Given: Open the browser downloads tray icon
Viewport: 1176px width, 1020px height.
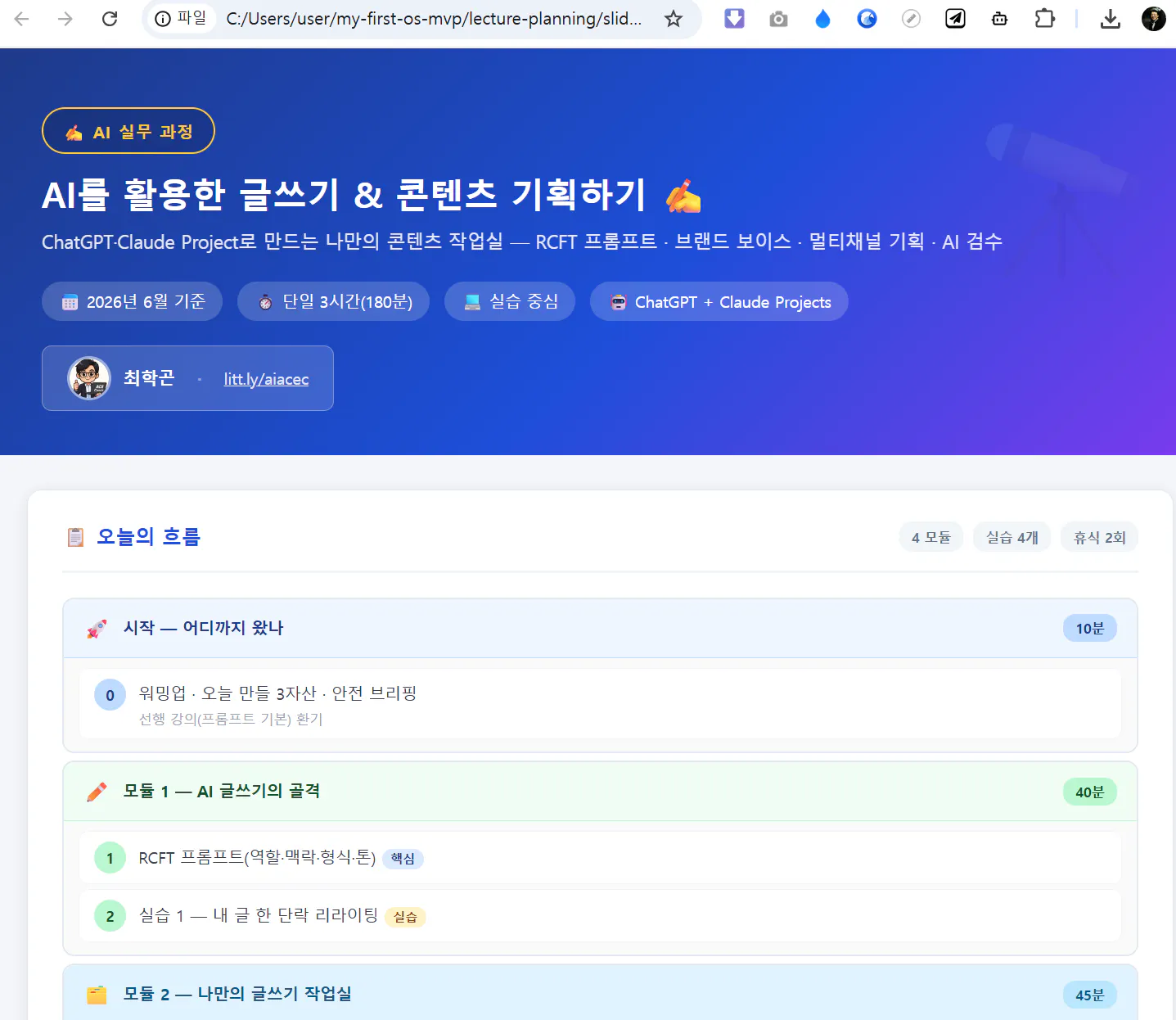Looking at the screenshot, I should (x=1111, y=18).
